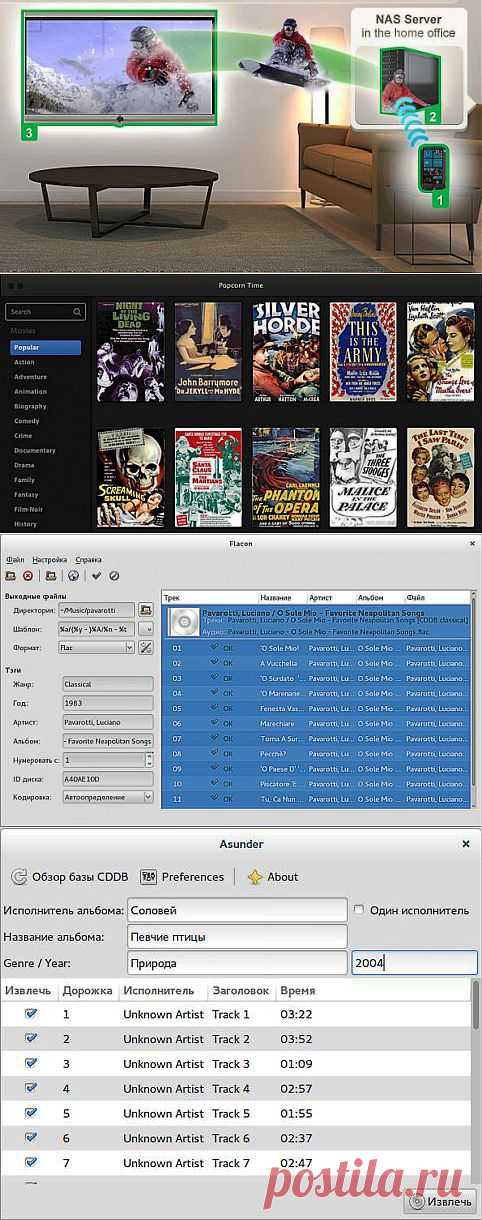Open the Файл menu in Flacon
Viewport: 482px width, 1220px height.
(14, 559)
